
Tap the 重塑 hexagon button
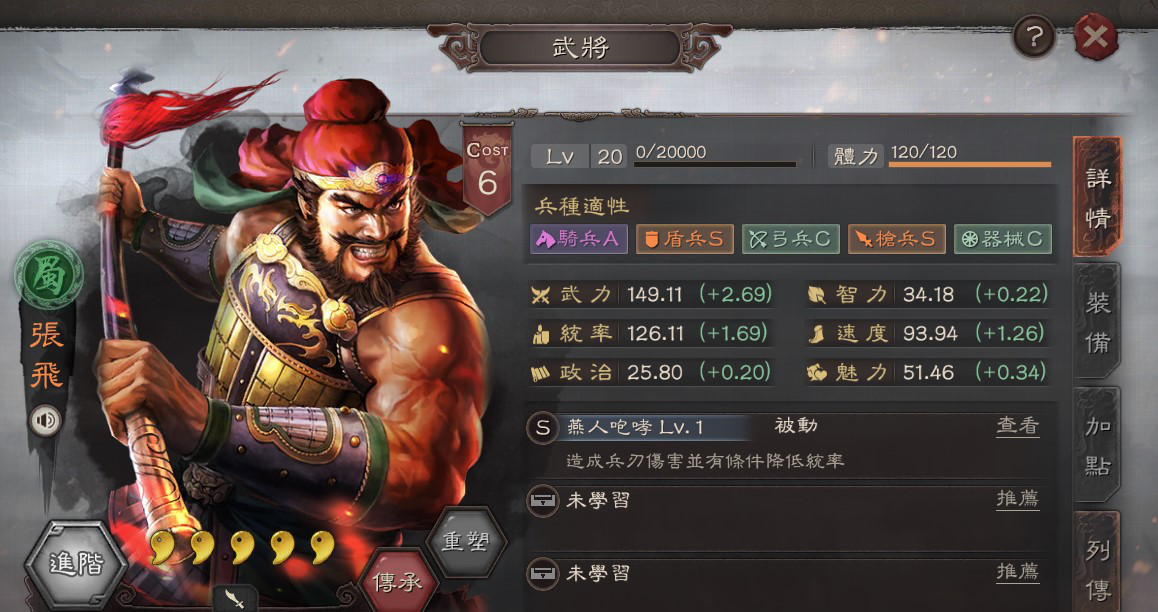click(466, 543)
